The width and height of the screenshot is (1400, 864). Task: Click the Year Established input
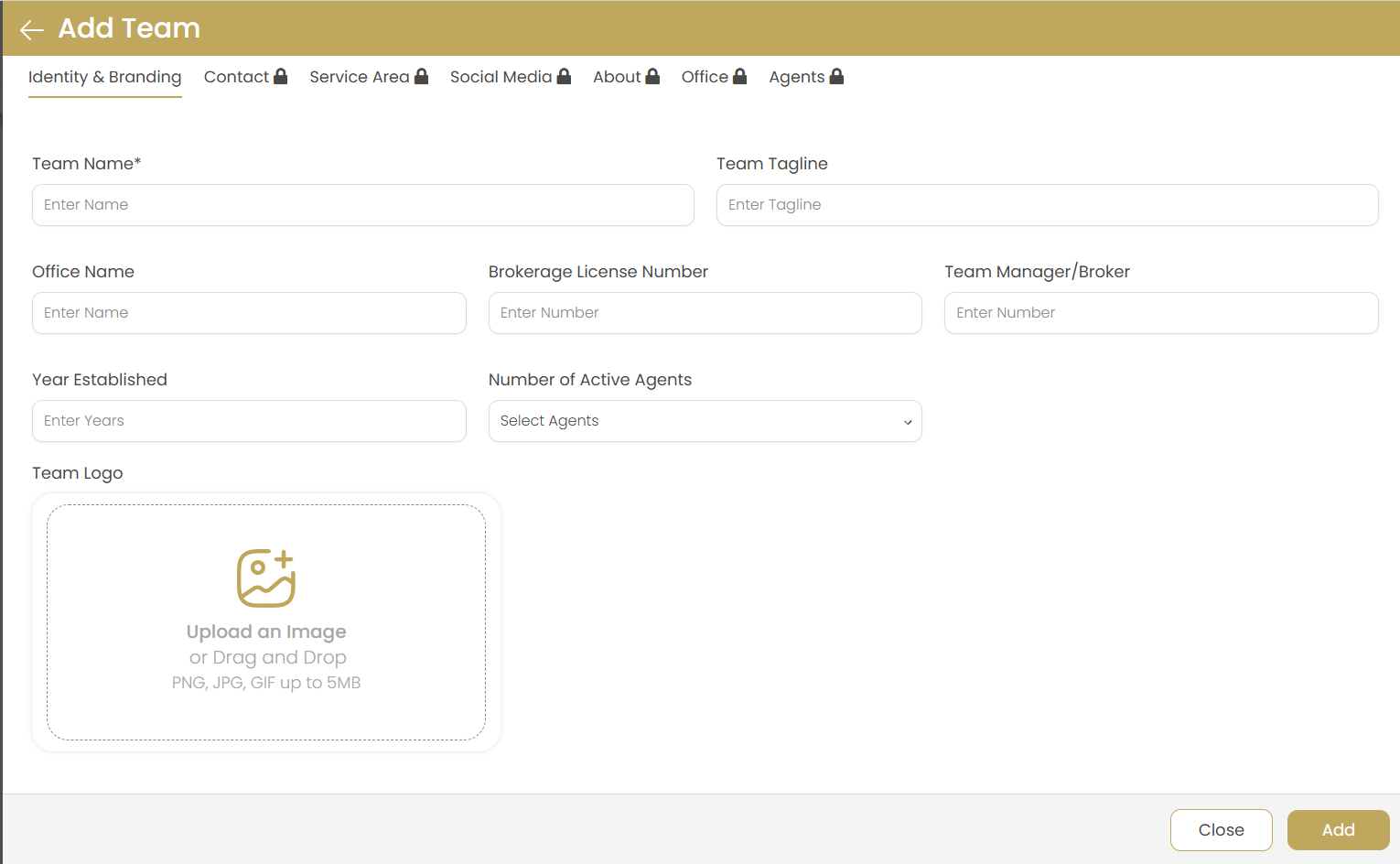click(249, 421)
